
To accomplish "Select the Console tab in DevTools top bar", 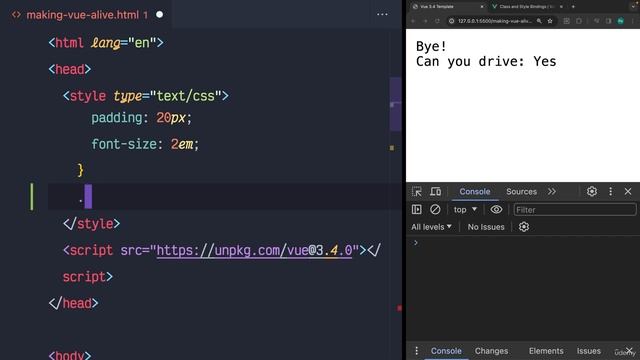I will click(475, 191).
